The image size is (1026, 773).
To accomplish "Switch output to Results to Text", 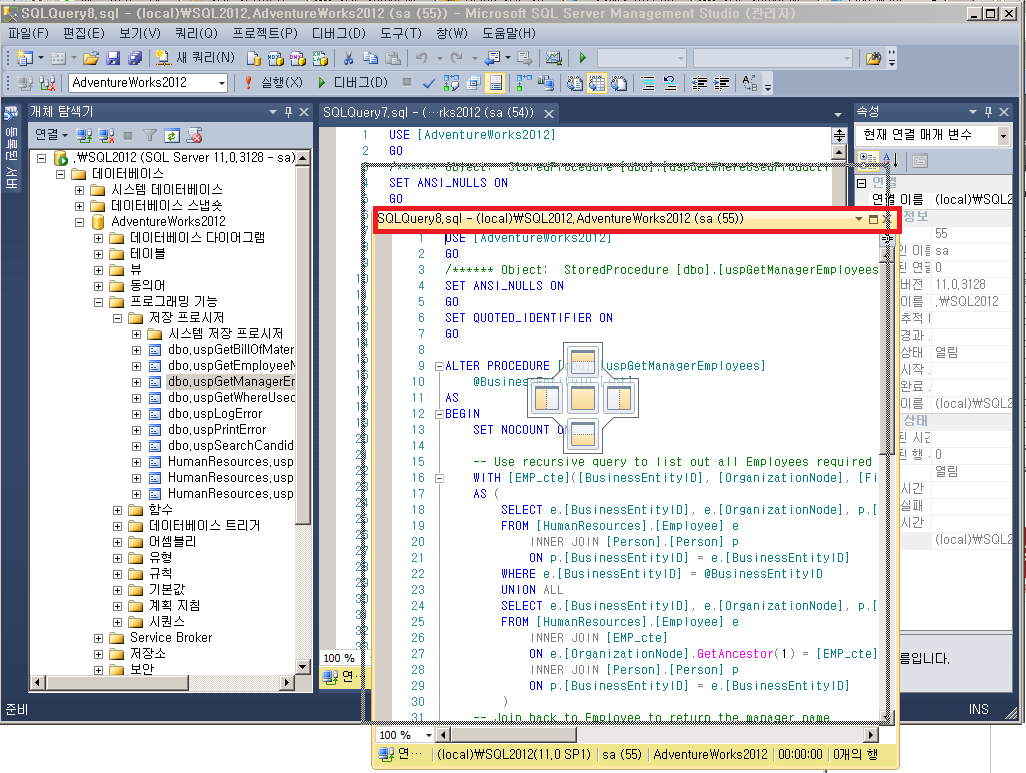I will 575,82.
